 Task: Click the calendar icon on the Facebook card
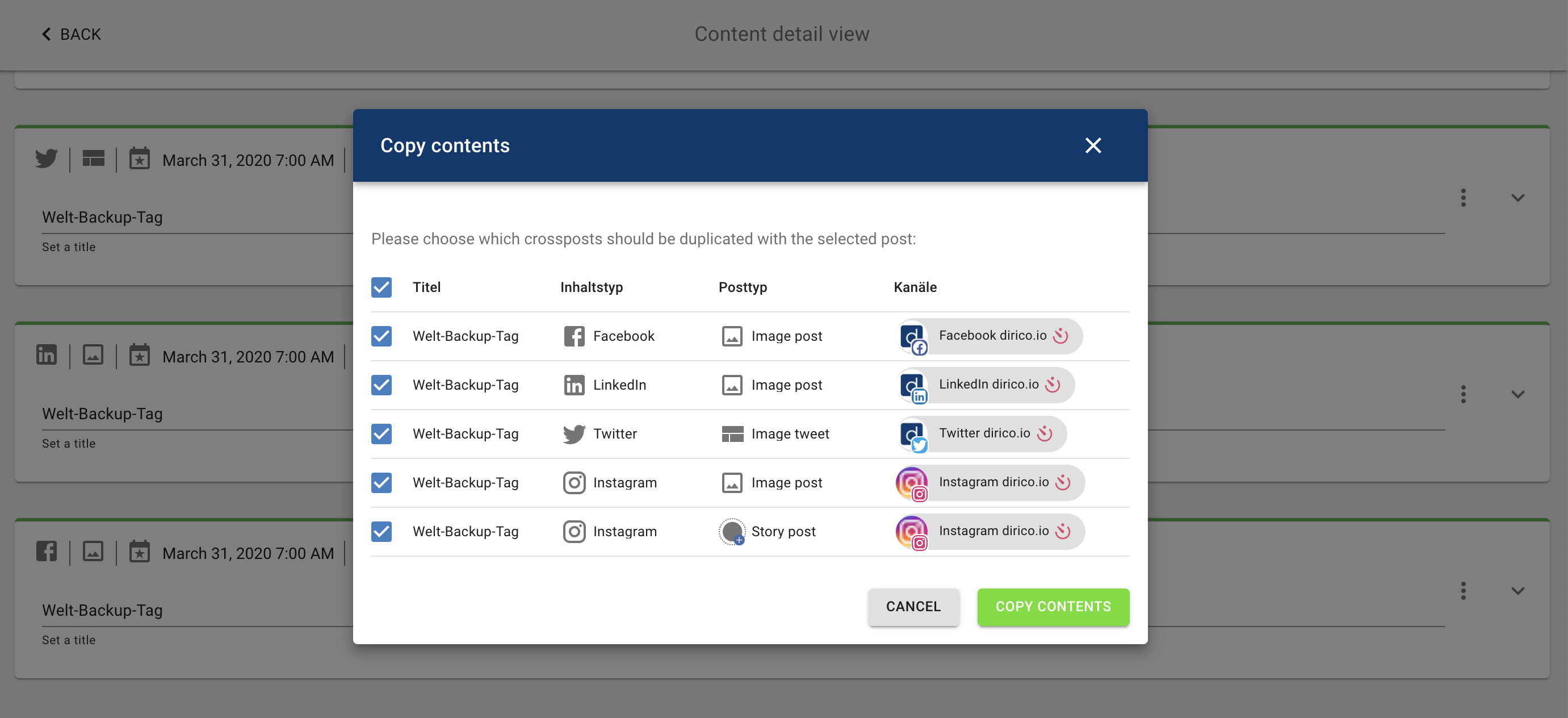(x=140, y=551)
